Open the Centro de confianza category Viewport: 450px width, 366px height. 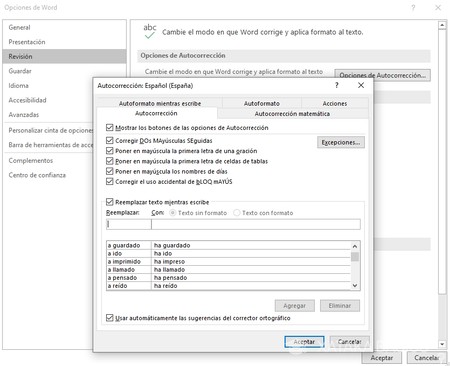tap(48, 175)
